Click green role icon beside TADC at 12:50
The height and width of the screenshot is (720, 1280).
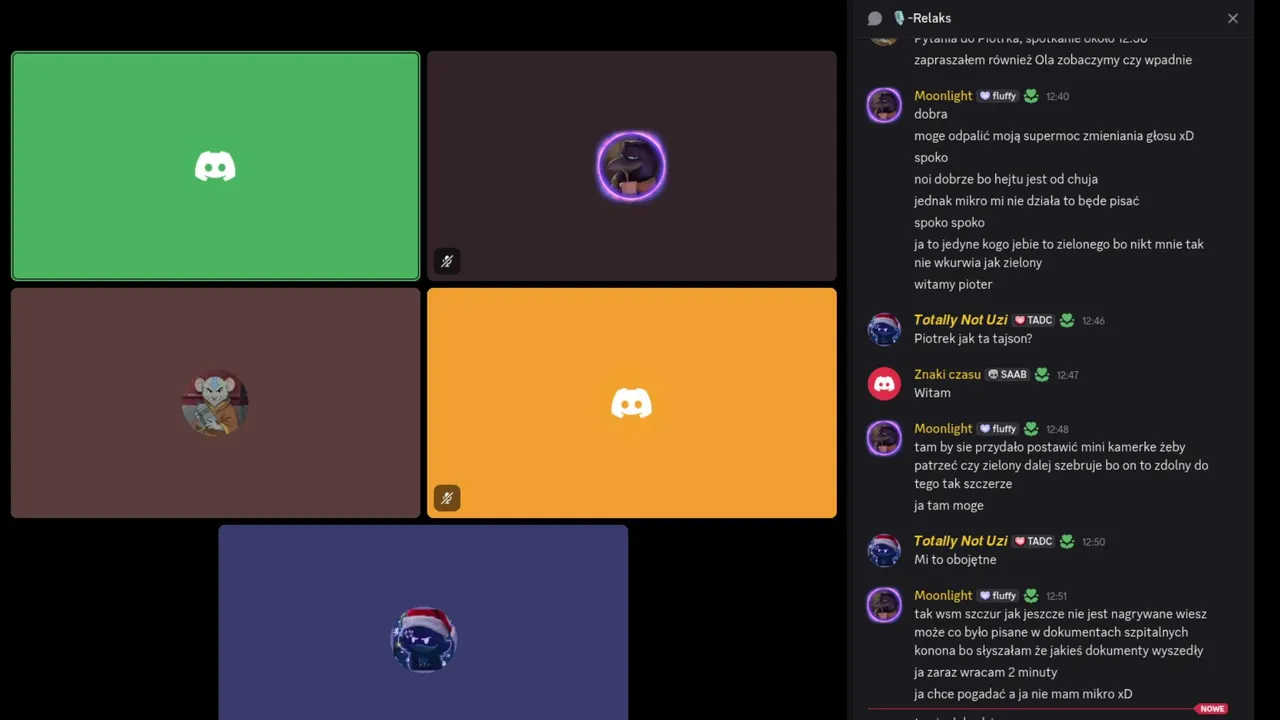[1067, 541]
